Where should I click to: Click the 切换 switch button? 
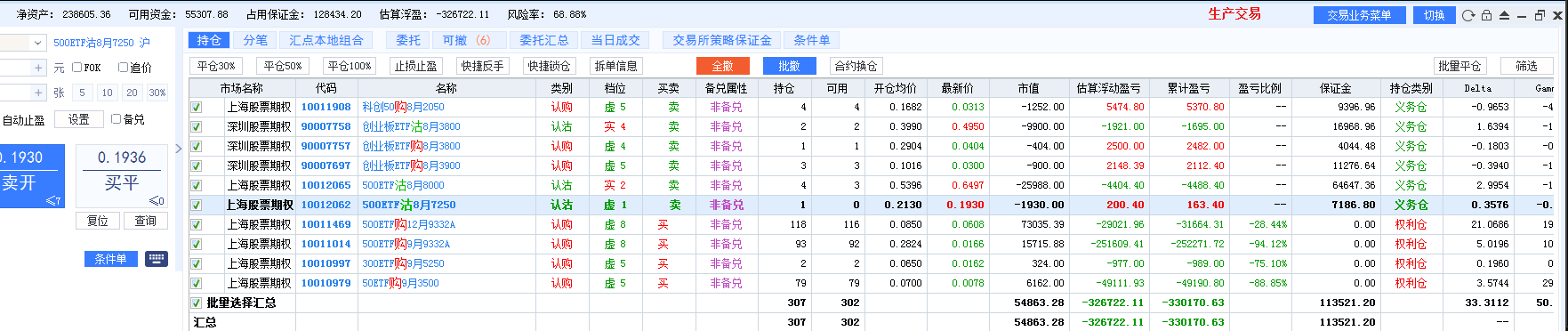click(x=1435, y=15)
